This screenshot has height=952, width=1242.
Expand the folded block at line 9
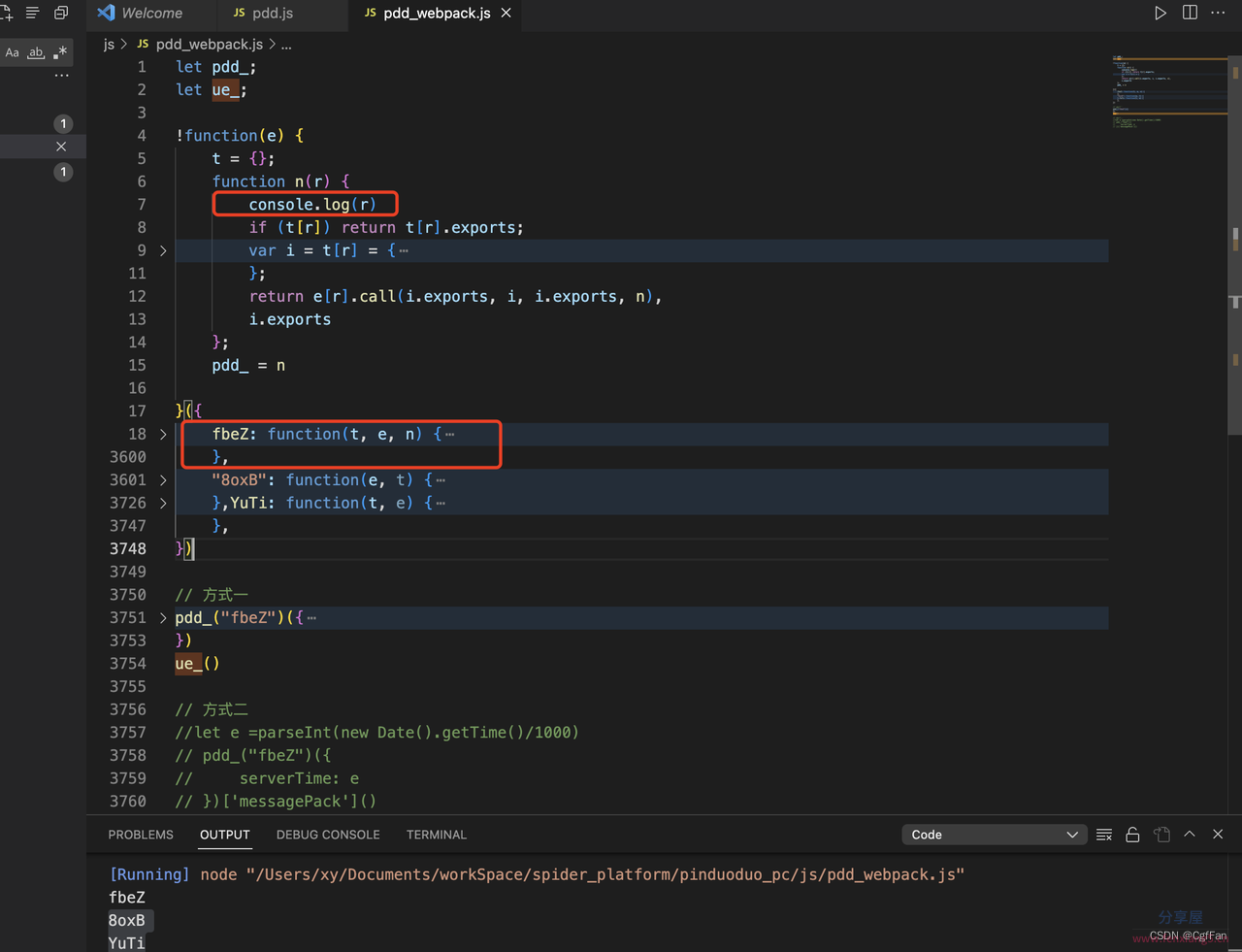click(163, 251)
